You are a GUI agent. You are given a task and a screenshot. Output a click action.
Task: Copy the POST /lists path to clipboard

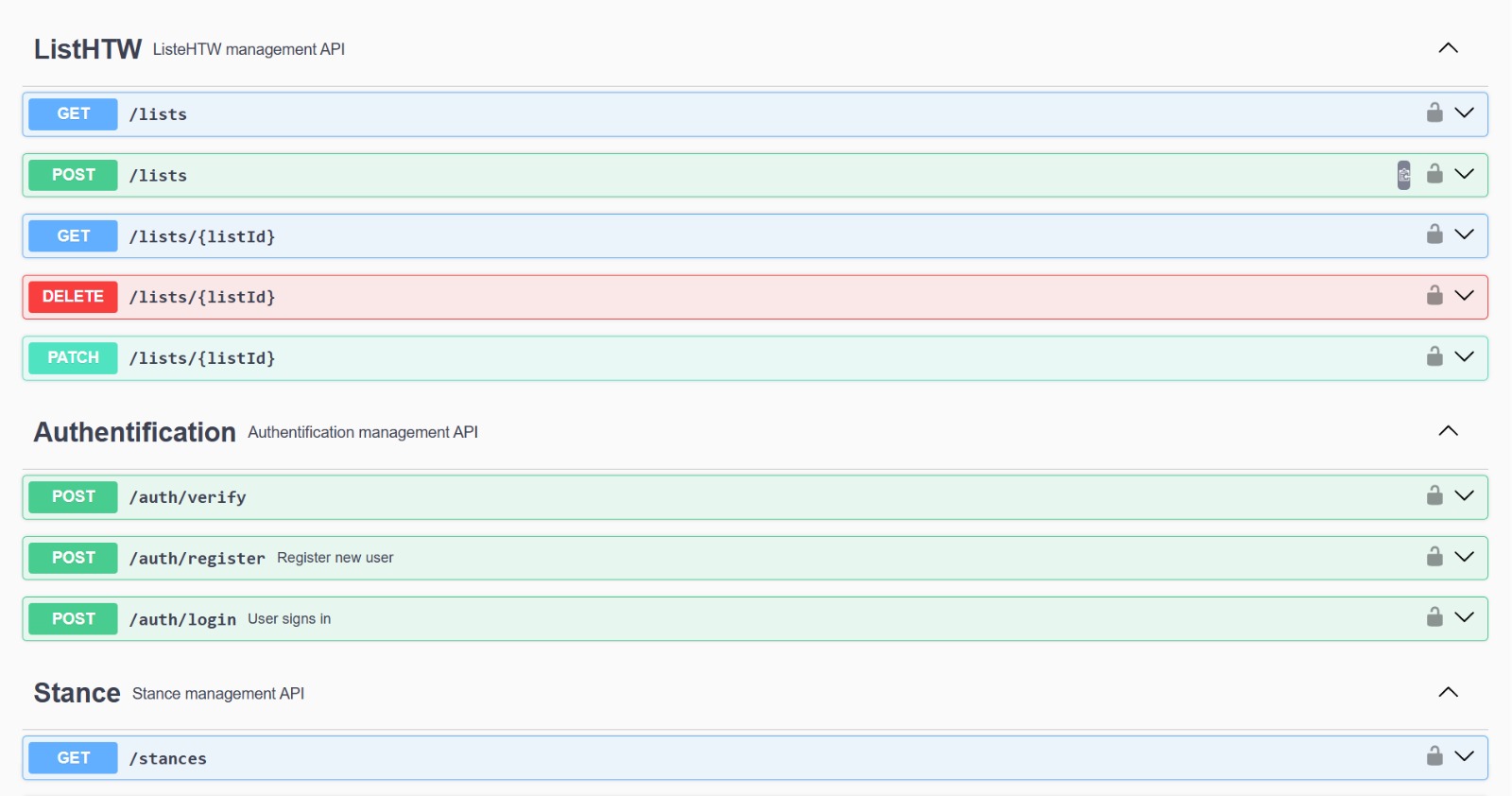1403,175
